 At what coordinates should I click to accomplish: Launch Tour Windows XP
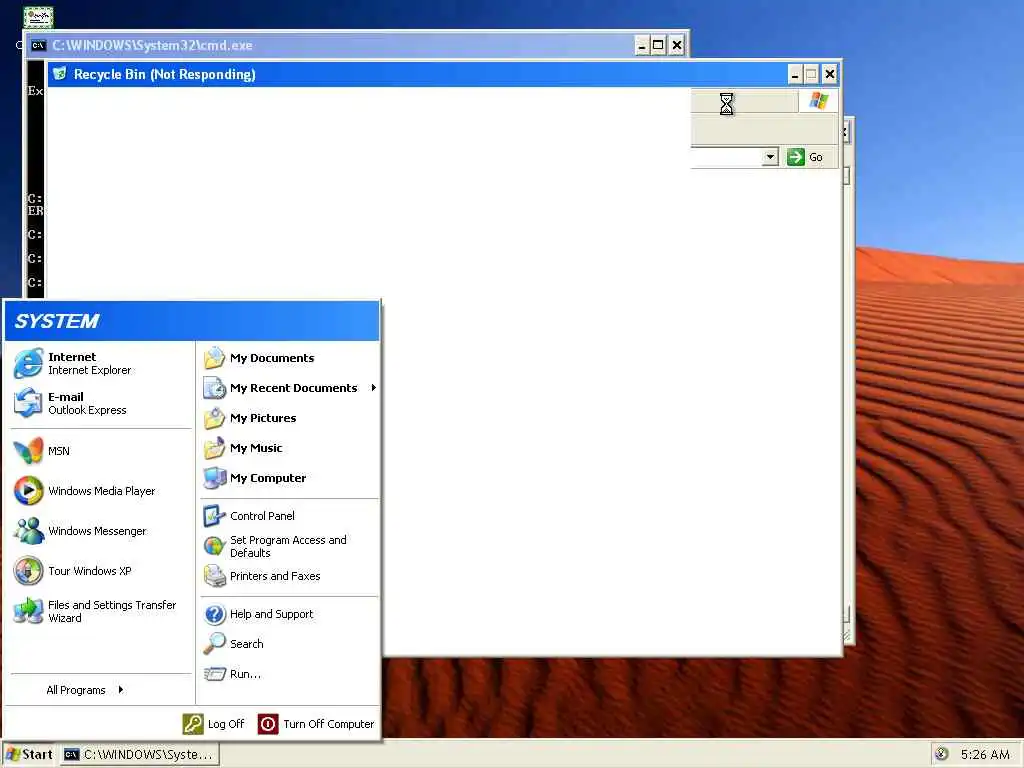[x=101, y=571]
